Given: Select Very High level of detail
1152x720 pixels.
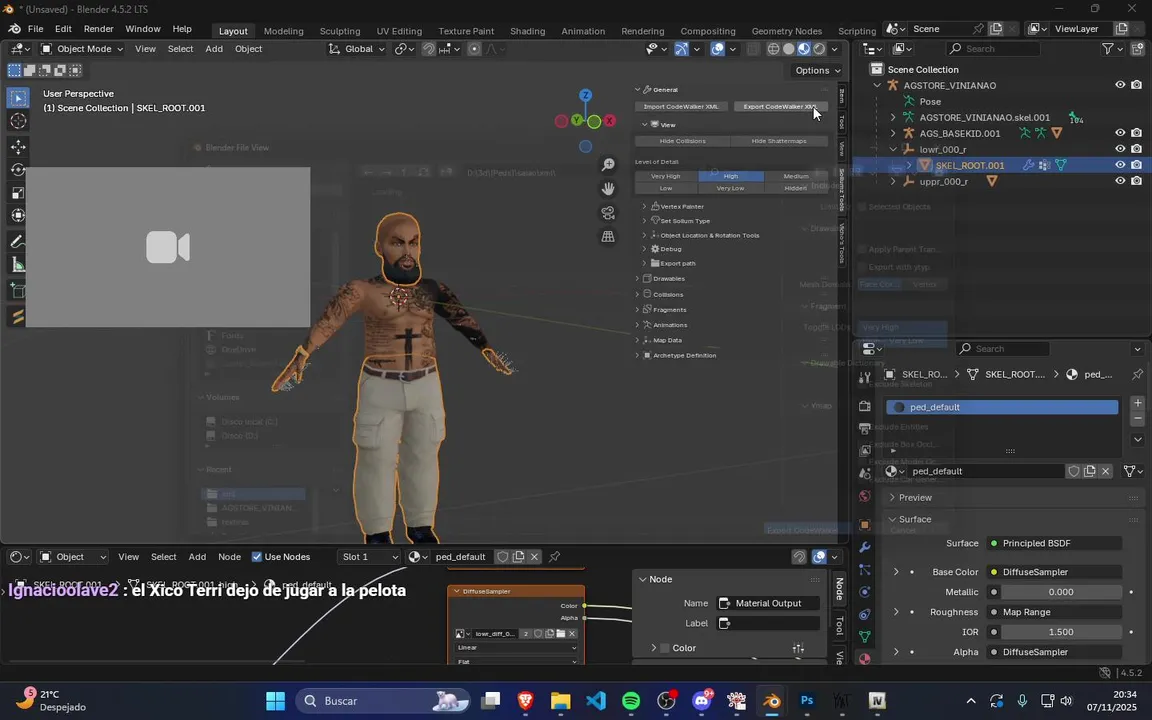Looking at the screenshot, I should [x=666, y=176].
